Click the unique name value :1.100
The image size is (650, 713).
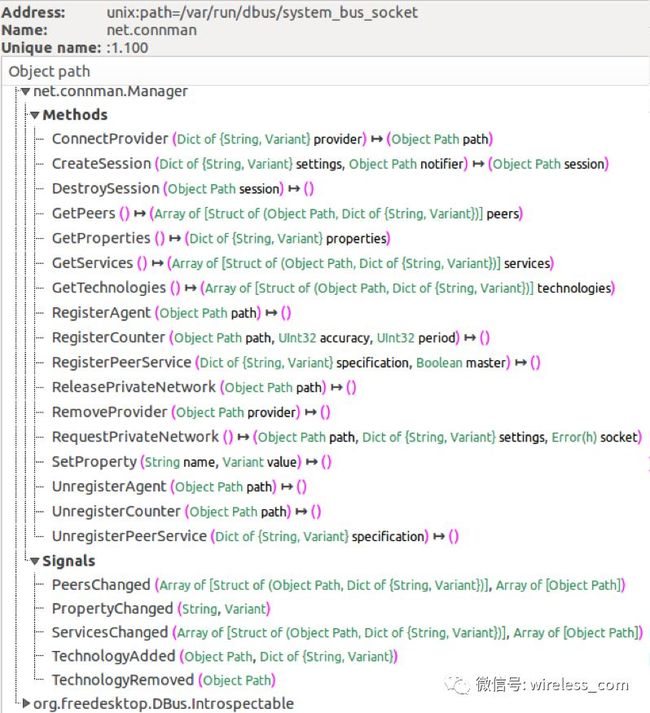(127, 48)
